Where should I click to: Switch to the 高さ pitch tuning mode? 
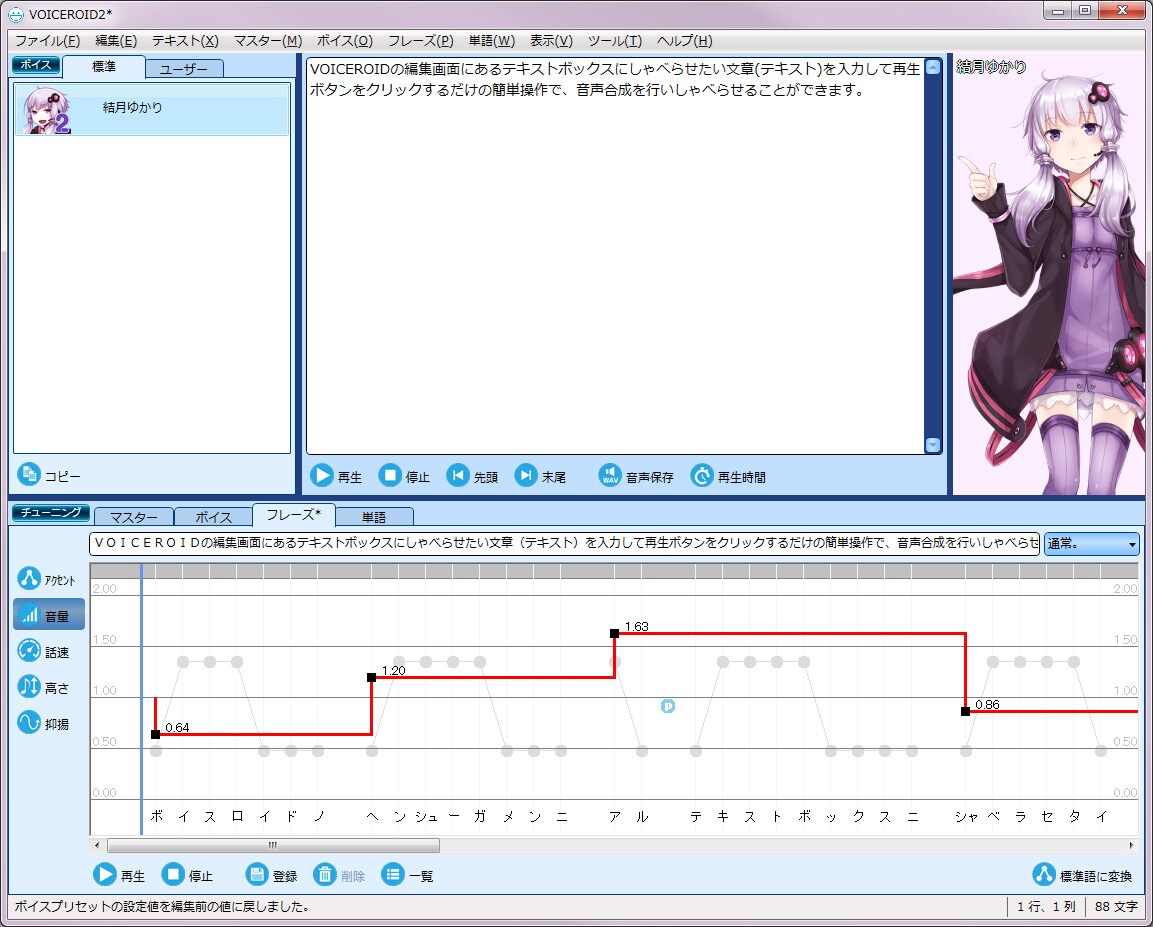pyautogui.click(x=44, y=687)
